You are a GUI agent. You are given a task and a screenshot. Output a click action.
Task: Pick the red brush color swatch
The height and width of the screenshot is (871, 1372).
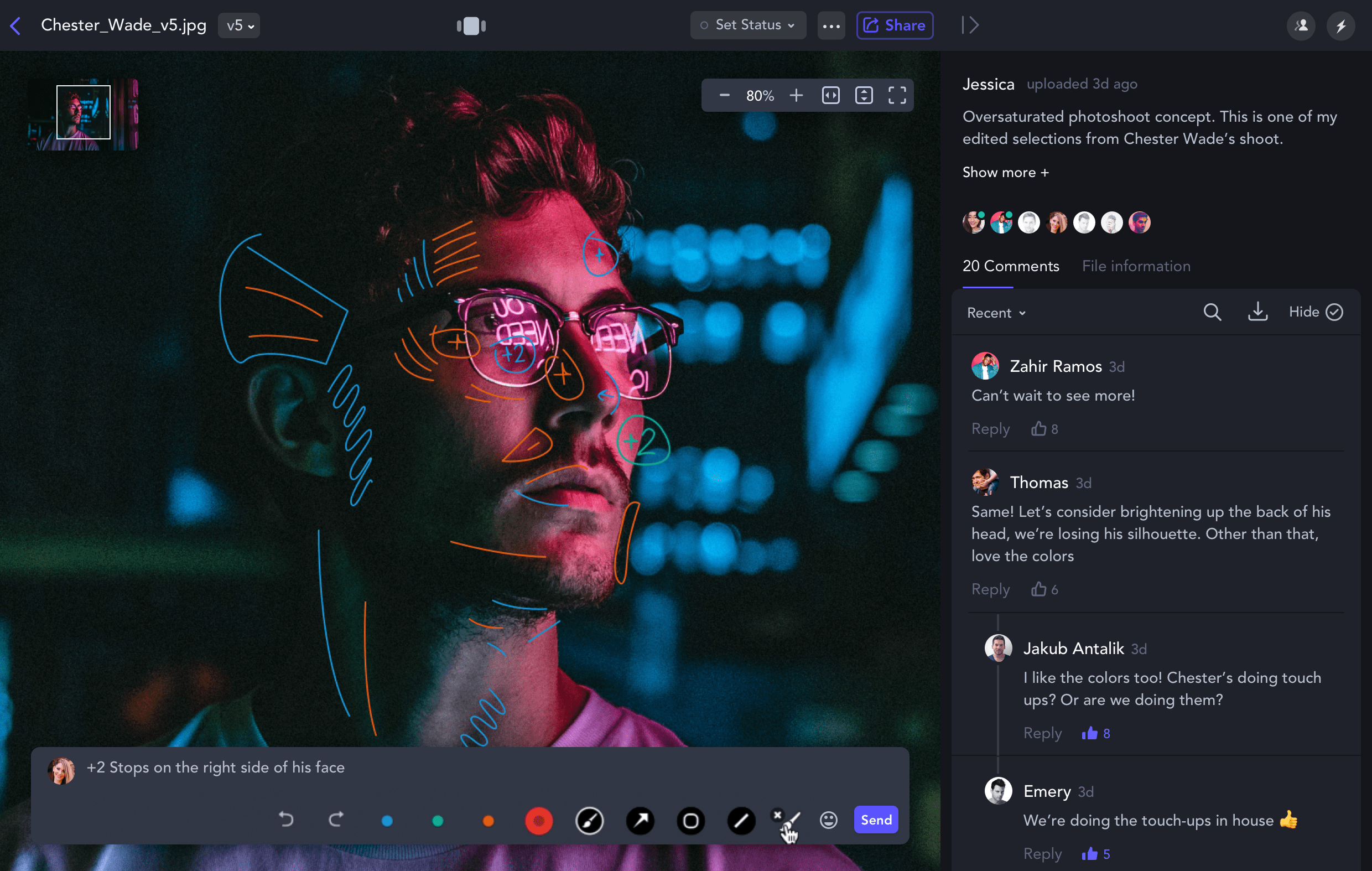(x=538, y=820)
